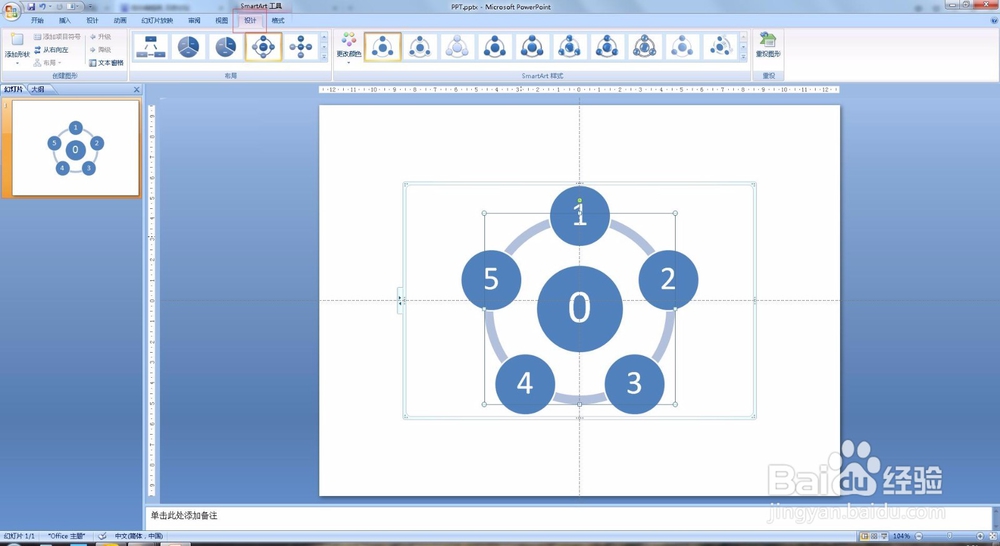Click 添加项目符号
This screenshot has width=1000, height=546.
57,37
